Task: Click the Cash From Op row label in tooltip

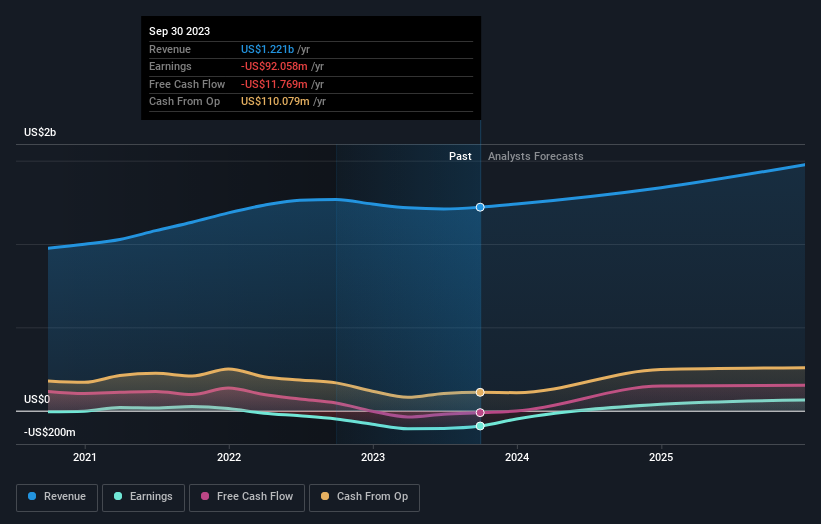Action: 184,102
